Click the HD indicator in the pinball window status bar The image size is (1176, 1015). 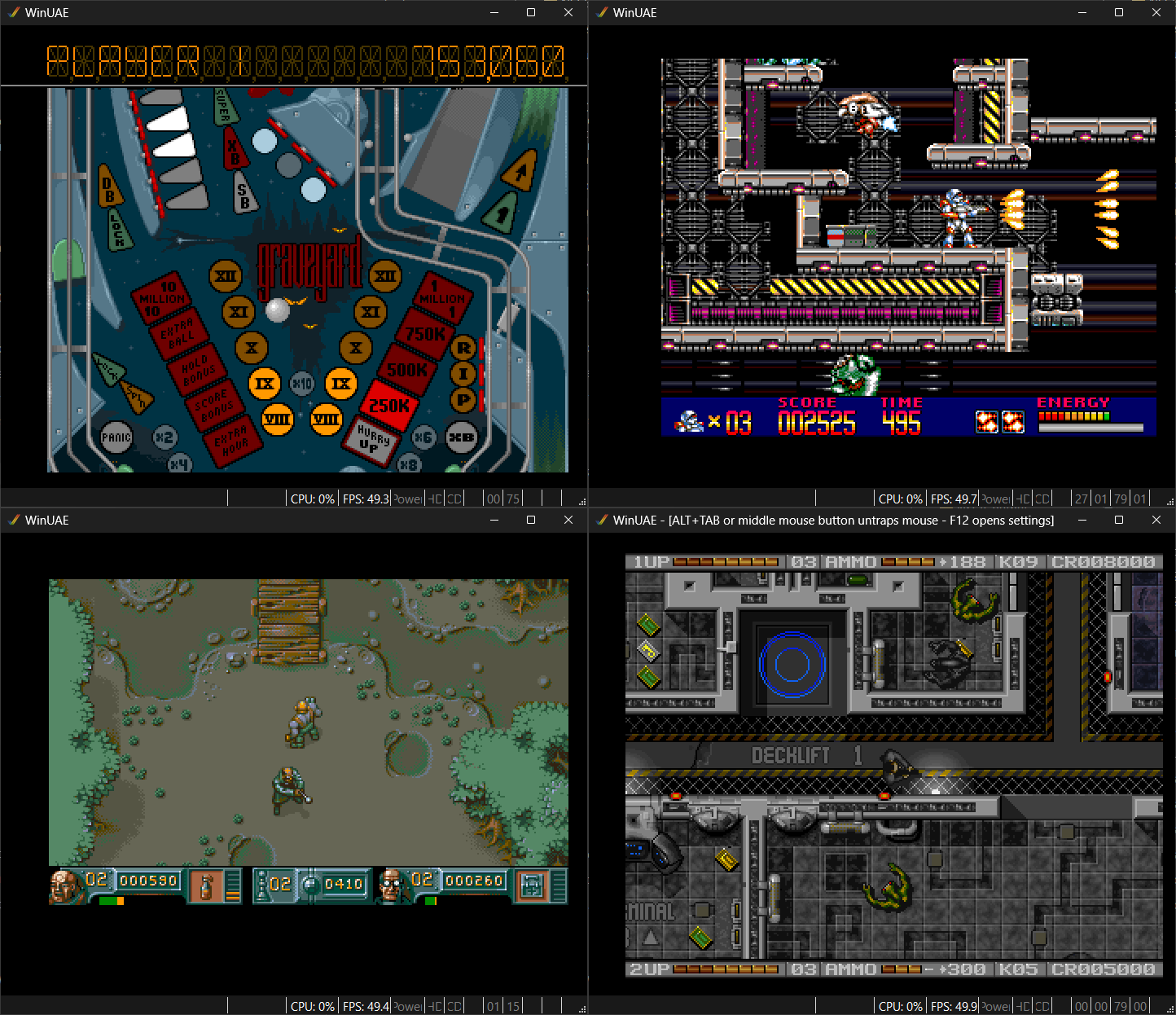coord(435,499)
